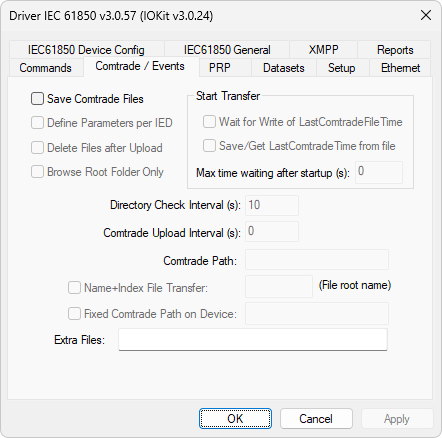
Task: Click the 'Comtrade Path:' label
Action: (200, 261)
